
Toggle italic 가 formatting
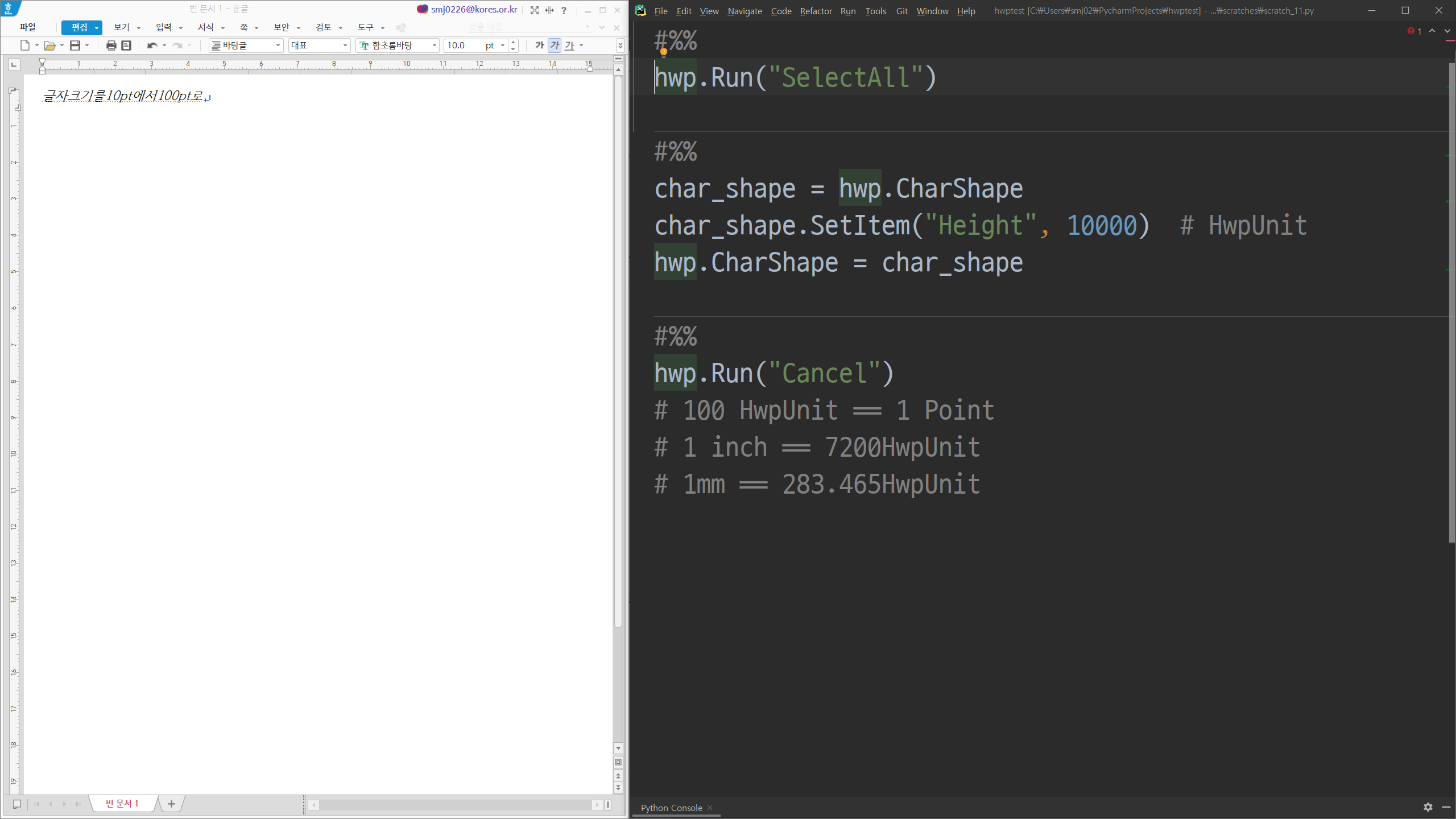click(x=555, y=45)
